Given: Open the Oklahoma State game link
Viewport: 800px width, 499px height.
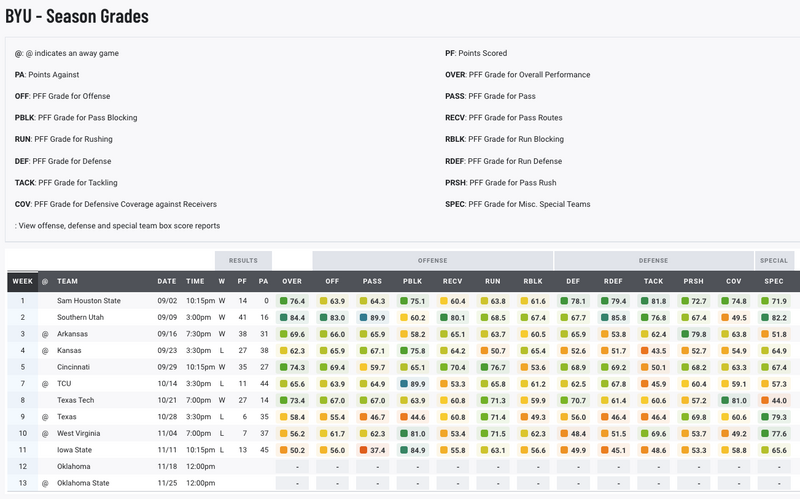Looking at the screenshot, I should pyautogui.click(x=85, y=481).
